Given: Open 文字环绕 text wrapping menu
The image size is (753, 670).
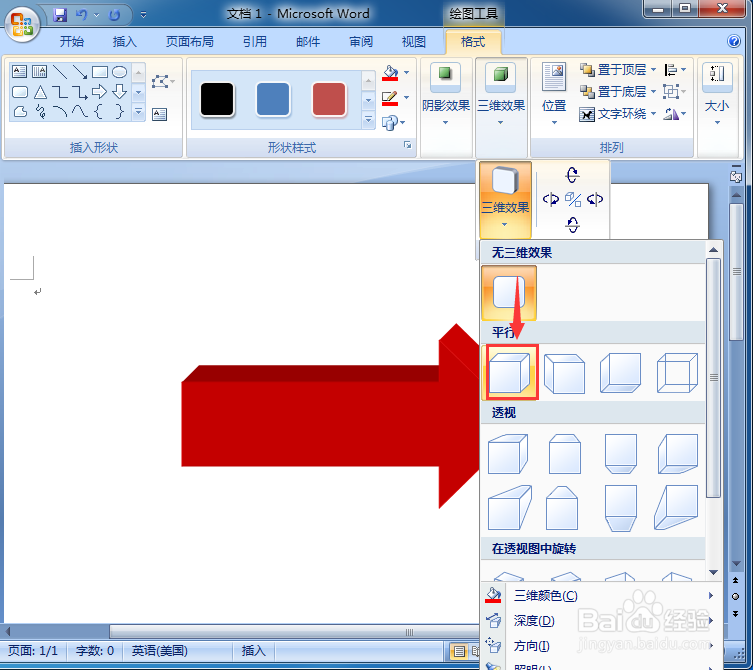Looking at the screenshot, I should point(617,114).
